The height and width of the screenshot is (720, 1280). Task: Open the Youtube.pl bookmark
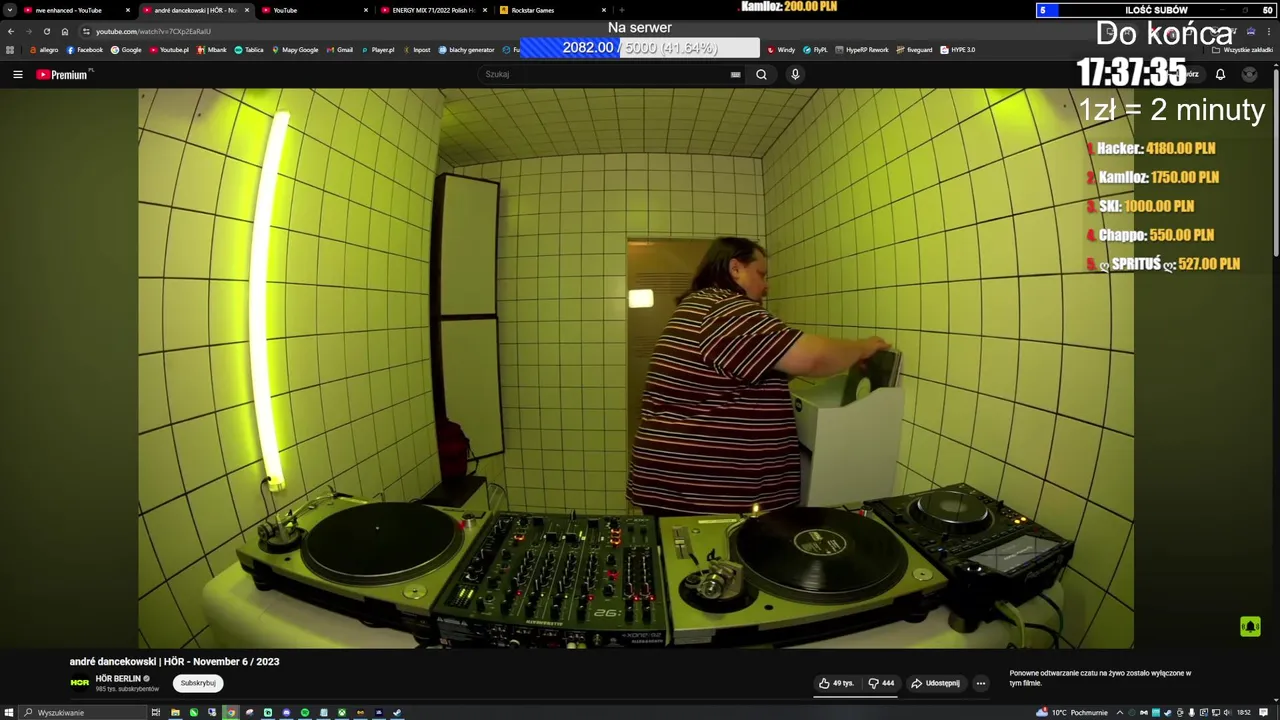pos(169,50)
